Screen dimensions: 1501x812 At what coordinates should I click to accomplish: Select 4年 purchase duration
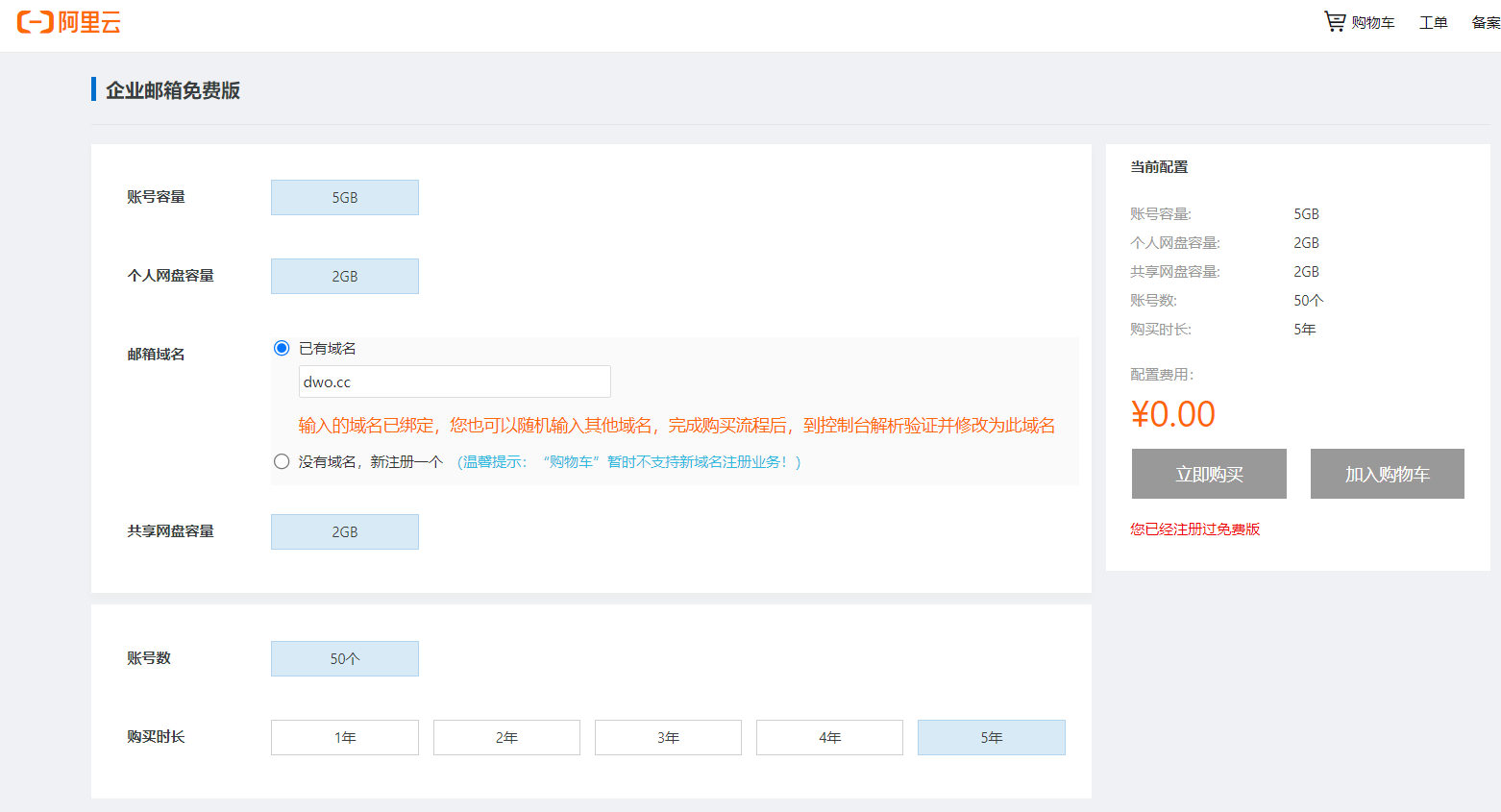point(829,737)
